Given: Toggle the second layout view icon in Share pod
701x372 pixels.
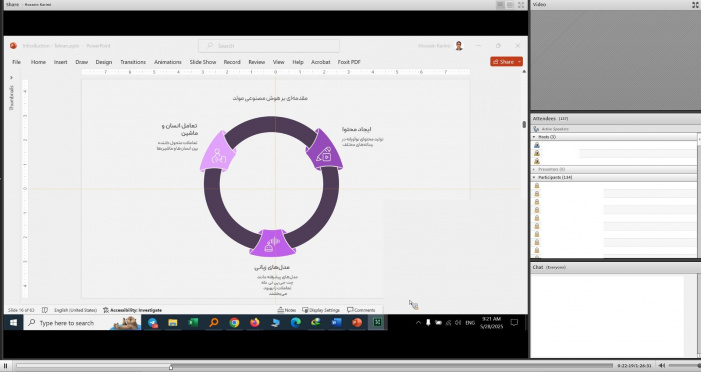Looking at the screenshot, I should tap(510, 4).
